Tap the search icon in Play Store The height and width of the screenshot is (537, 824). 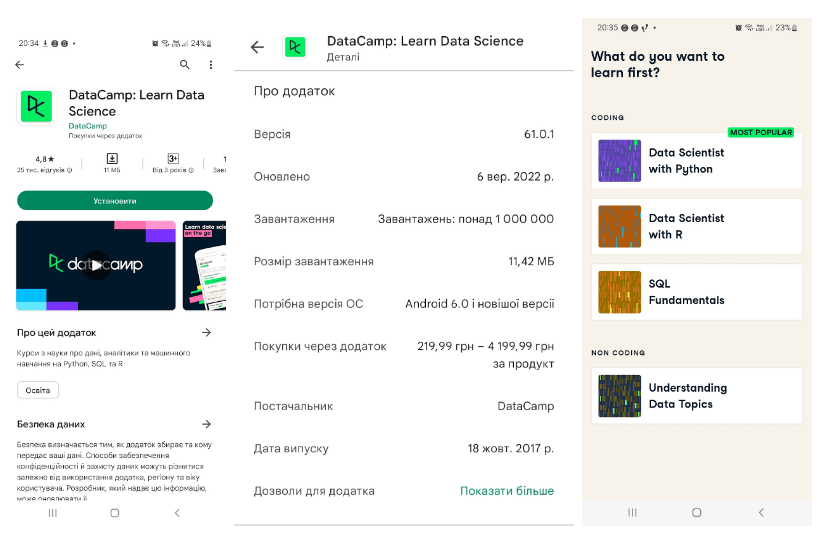tap(184, 65)
